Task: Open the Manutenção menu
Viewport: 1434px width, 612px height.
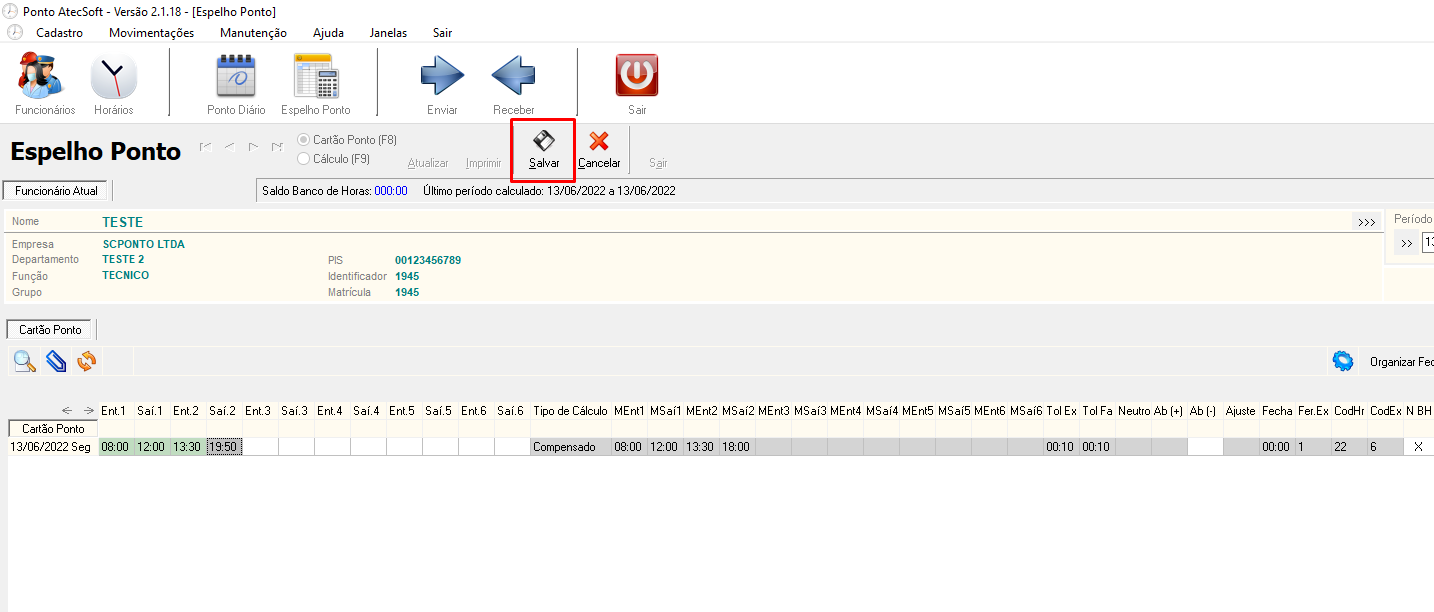Action: click(x=253, y=32)
